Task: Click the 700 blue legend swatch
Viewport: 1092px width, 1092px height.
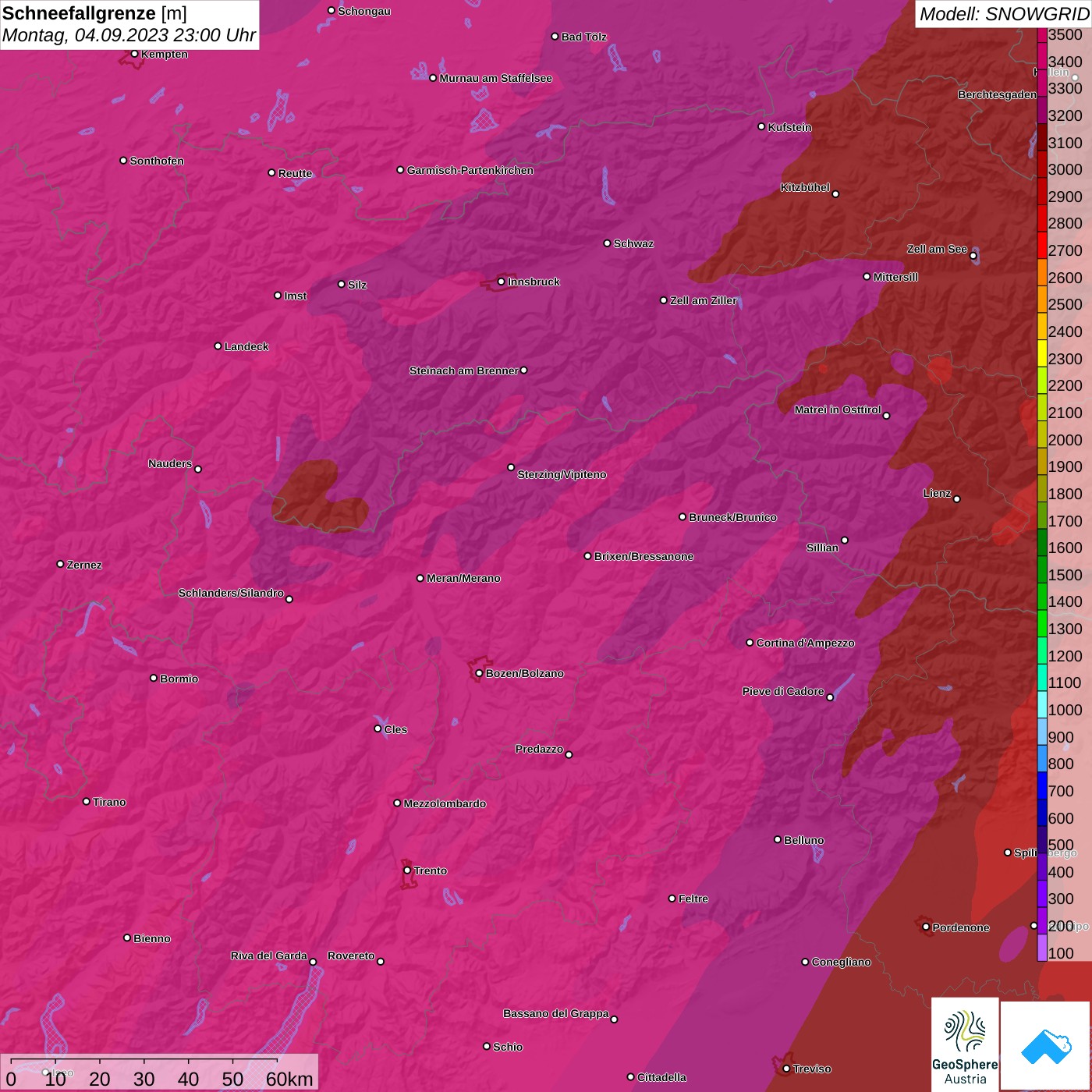Action: 1042,785
